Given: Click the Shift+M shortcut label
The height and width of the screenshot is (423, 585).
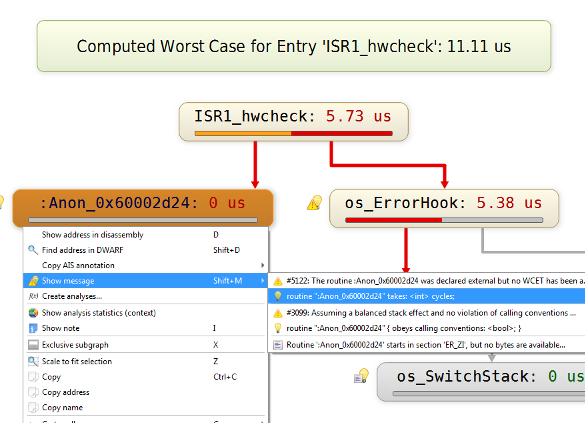Looking at the screenshot, I should coord(228,281).
